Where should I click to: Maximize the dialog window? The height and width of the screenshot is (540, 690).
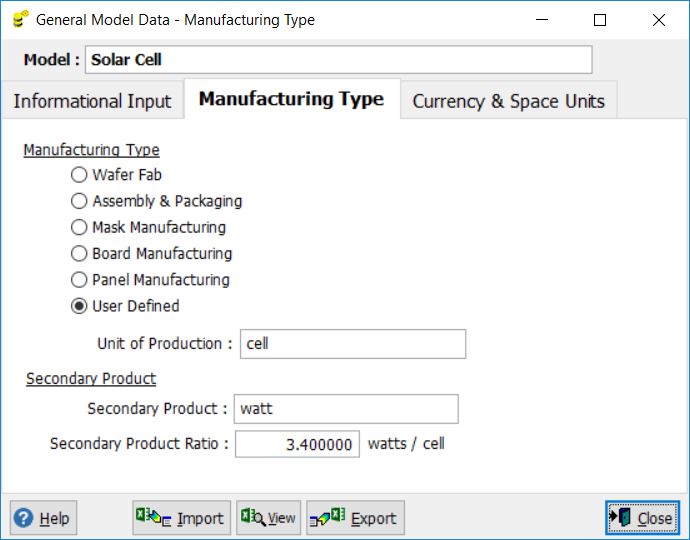[600, 20]
